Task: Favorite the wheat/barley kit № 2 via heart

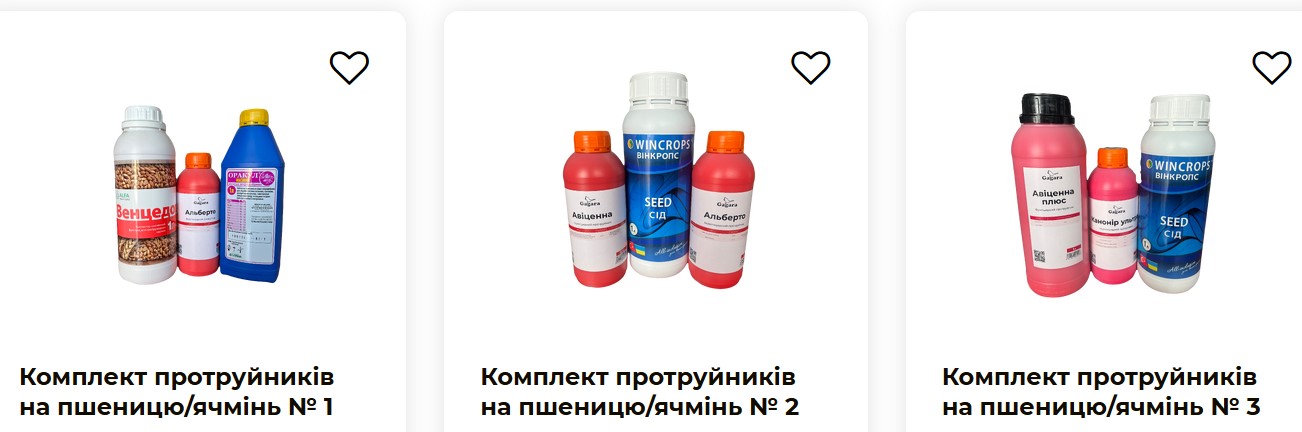Action: point(811,68)
